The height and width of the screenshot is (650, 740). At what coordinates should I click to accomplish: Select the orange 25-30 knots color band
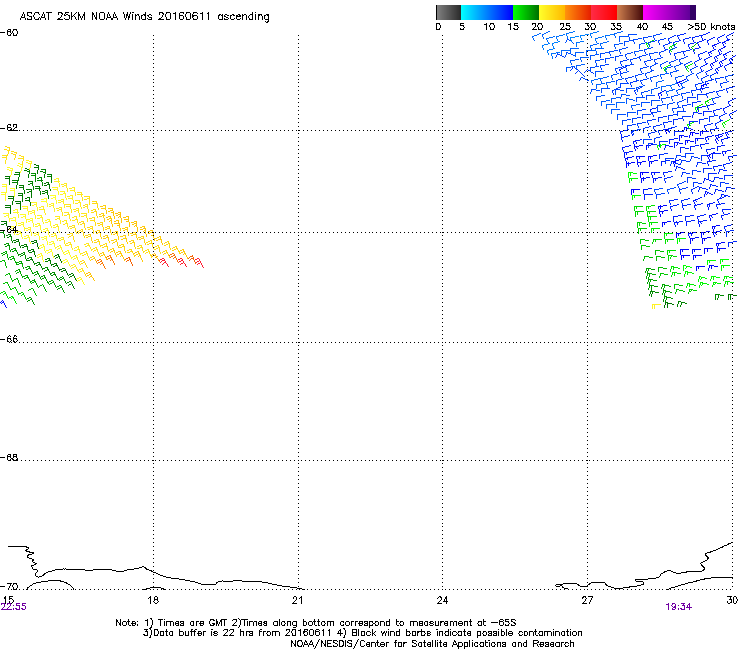[578, 12]
